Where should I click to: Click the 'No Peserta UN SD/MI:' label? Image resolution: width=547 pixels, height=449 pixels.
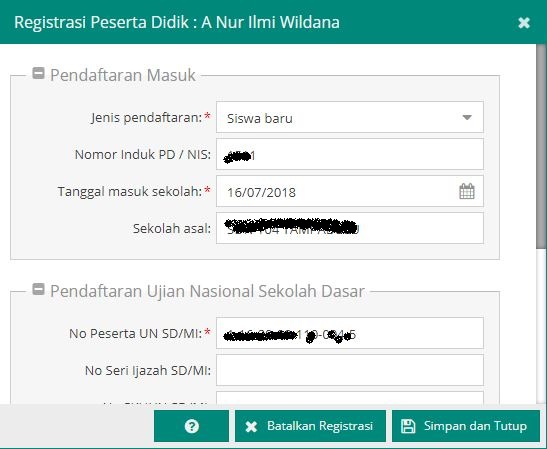coord(136,334)
